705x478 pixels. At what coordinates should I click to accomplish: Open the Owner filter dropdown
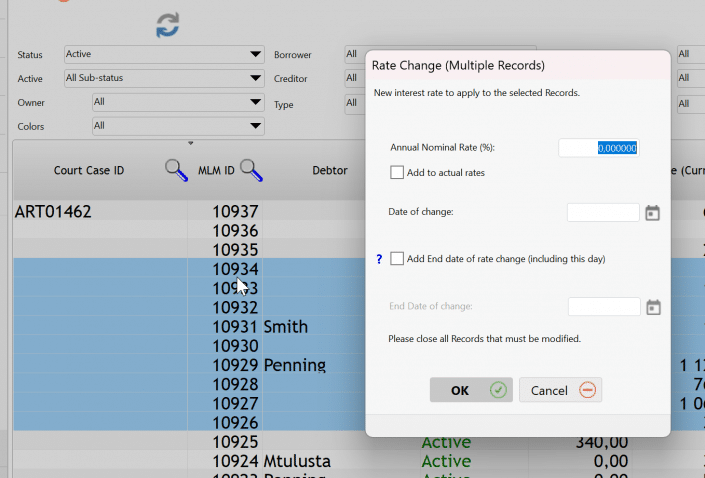click(x=177, y=102)
